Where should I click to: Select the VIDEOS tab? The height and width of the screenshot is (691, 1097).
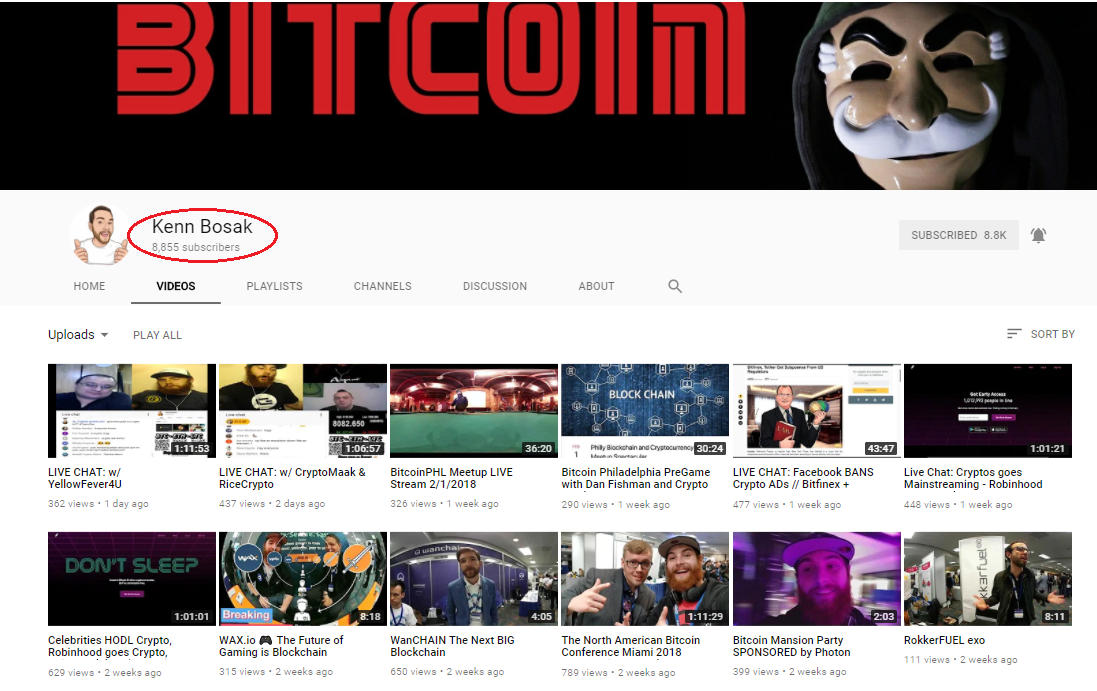[x=176, y=286]
